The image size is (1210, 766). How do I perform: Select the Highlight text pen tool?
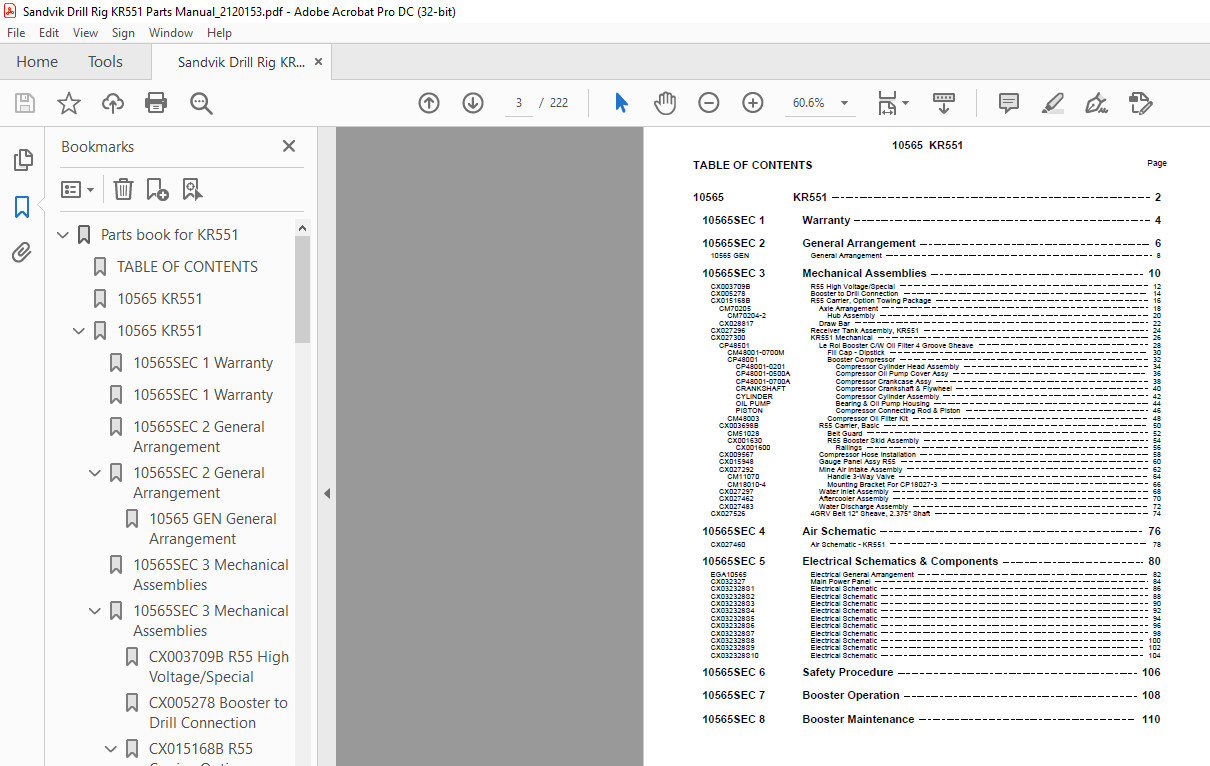click(x=1052, y=103)
